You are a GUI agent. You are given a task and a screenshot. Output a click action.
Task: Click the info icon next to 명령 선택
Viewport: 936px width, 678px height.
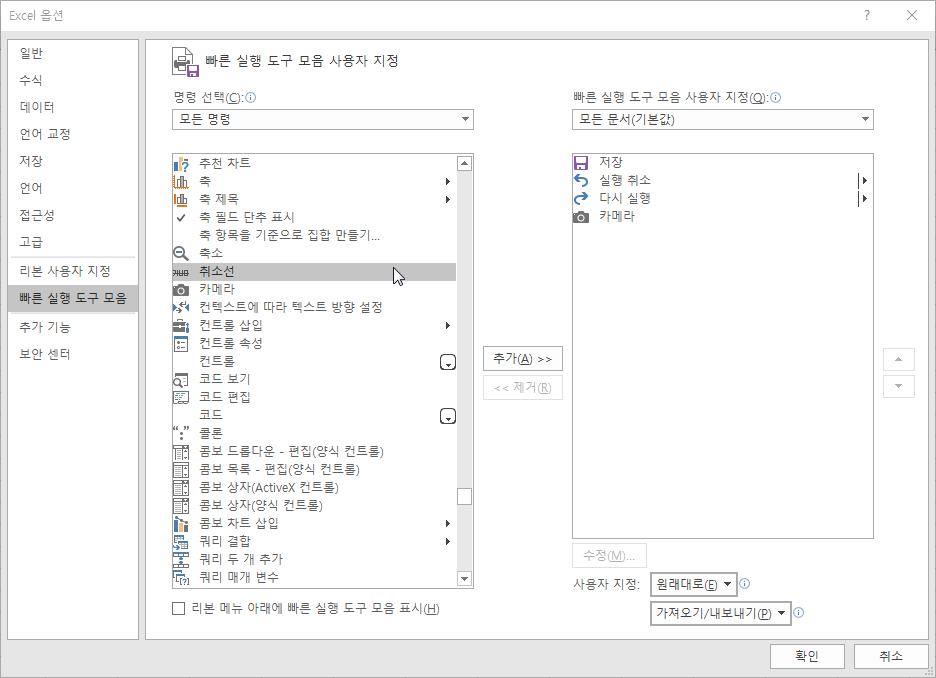point(251,97)
